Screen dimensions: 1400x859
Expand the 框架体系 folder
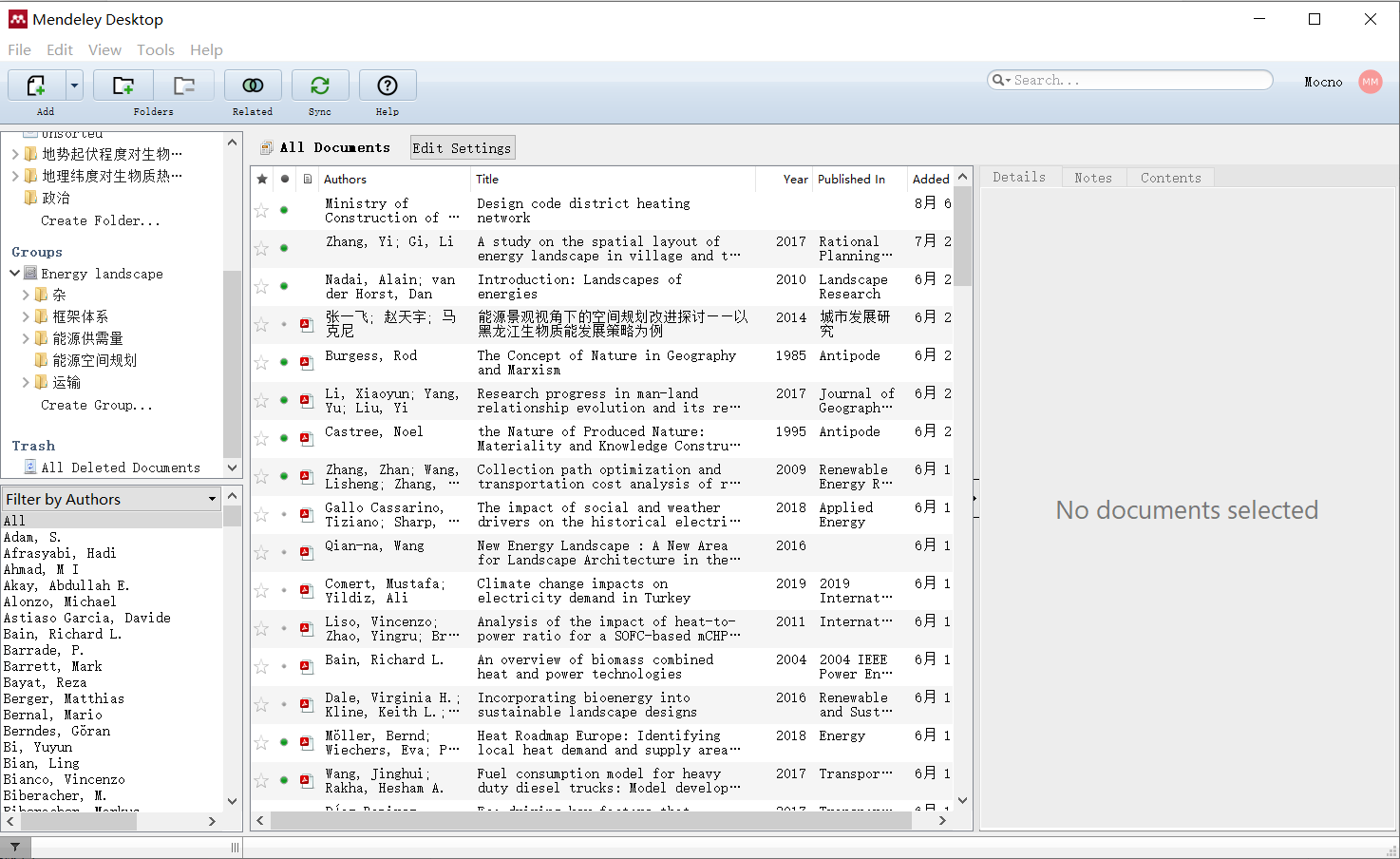point(26,316)
